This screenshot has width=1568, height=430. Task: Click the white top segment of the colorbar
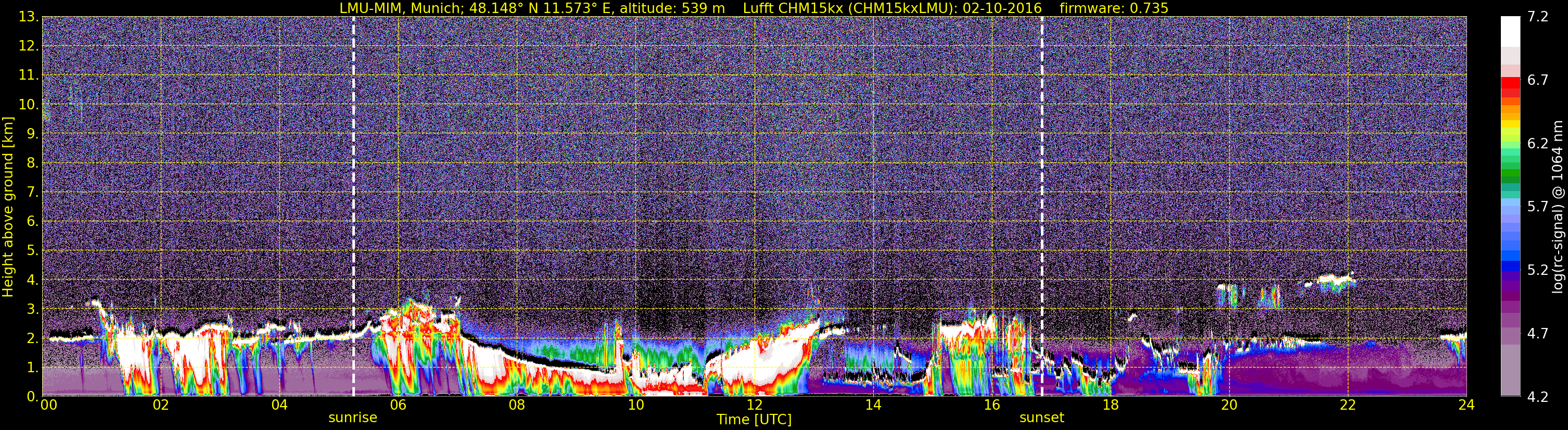(1510, 32)
